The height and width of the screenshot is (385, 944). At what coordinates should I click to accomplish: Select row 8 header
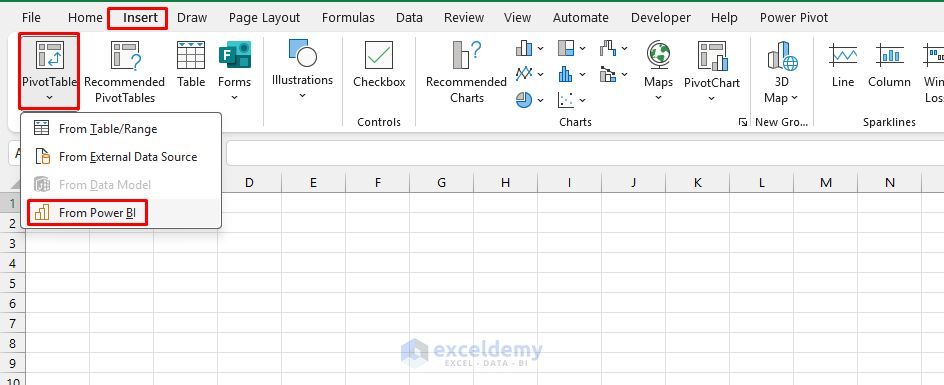13,343
